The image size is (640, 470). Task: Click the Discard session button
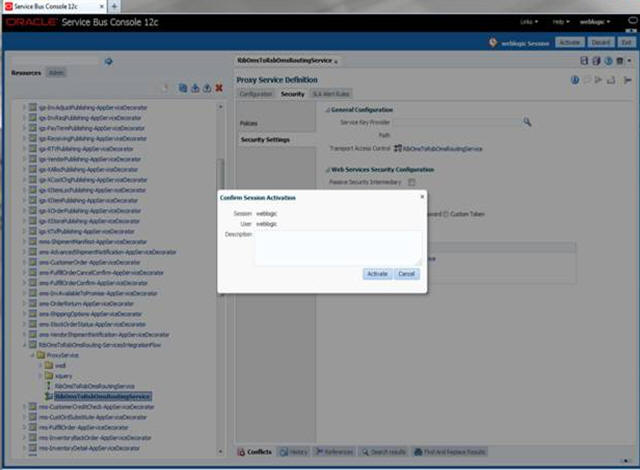point(600,42)
